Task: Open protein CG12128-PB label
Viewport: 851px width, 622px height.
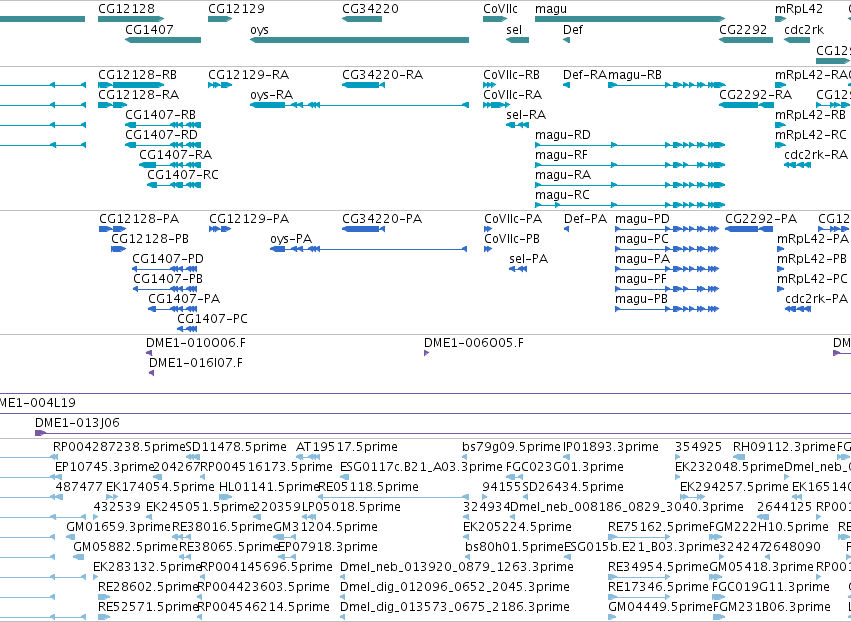Action: tap(150, 239)
